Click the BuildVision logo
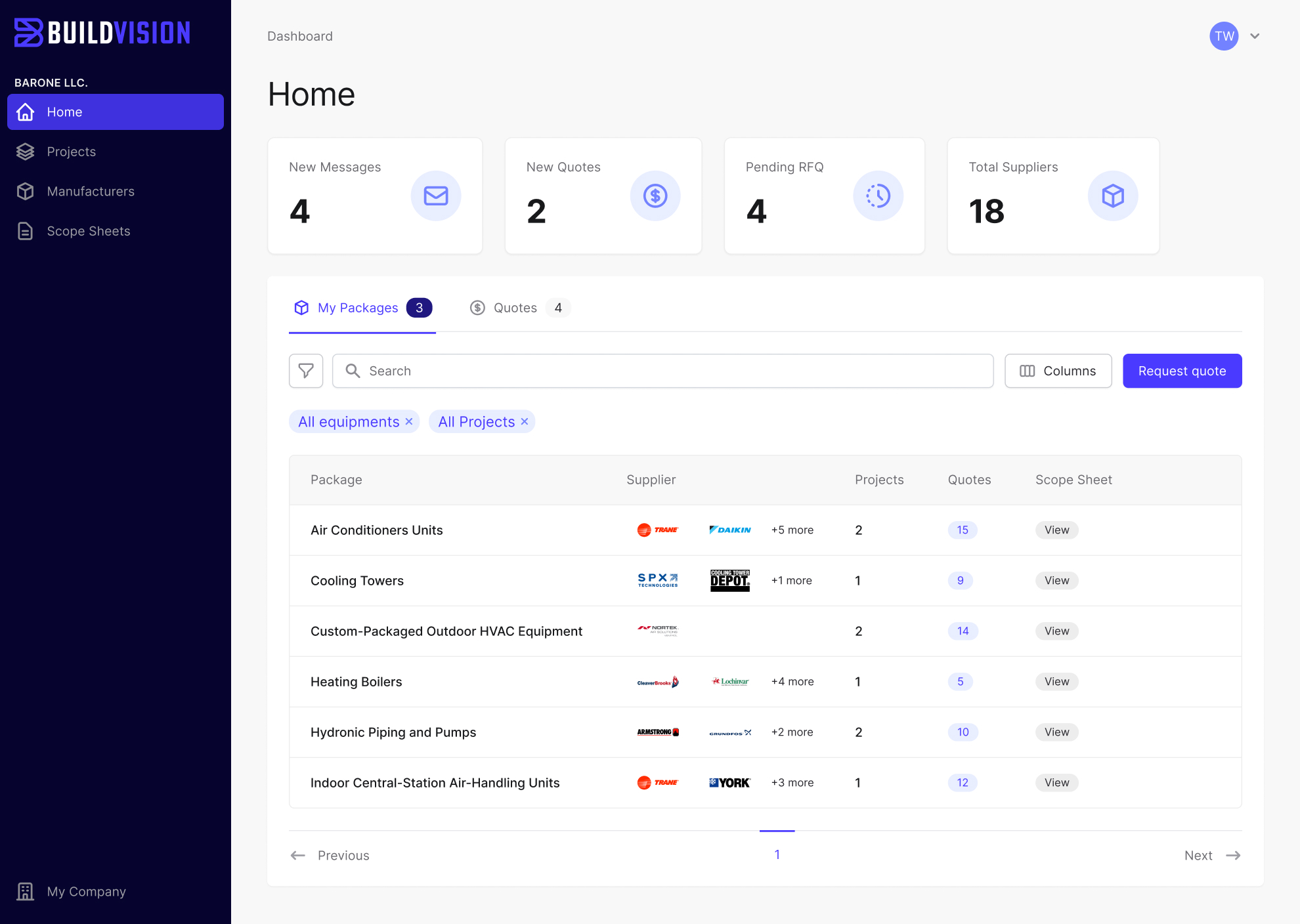 [102, 33]
